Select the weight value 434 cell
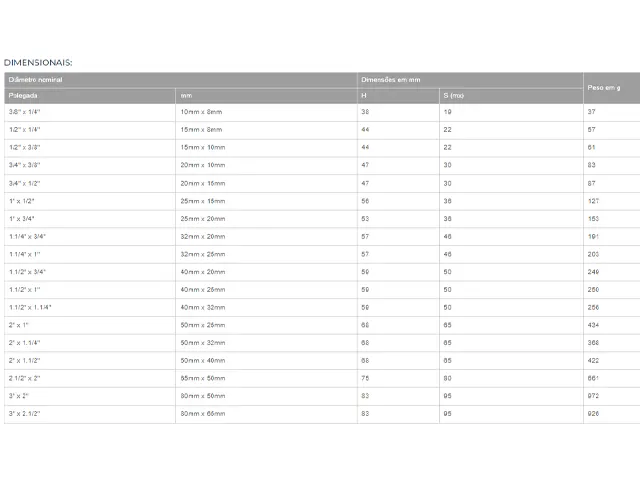 tap(612, 325)
